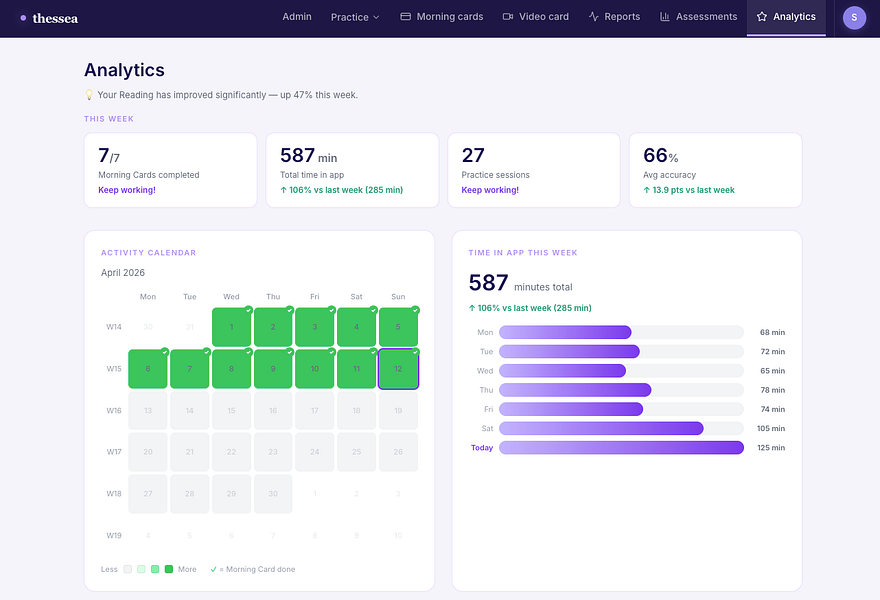
Task: Select April 15 calendar day
Action: (231, 410)
